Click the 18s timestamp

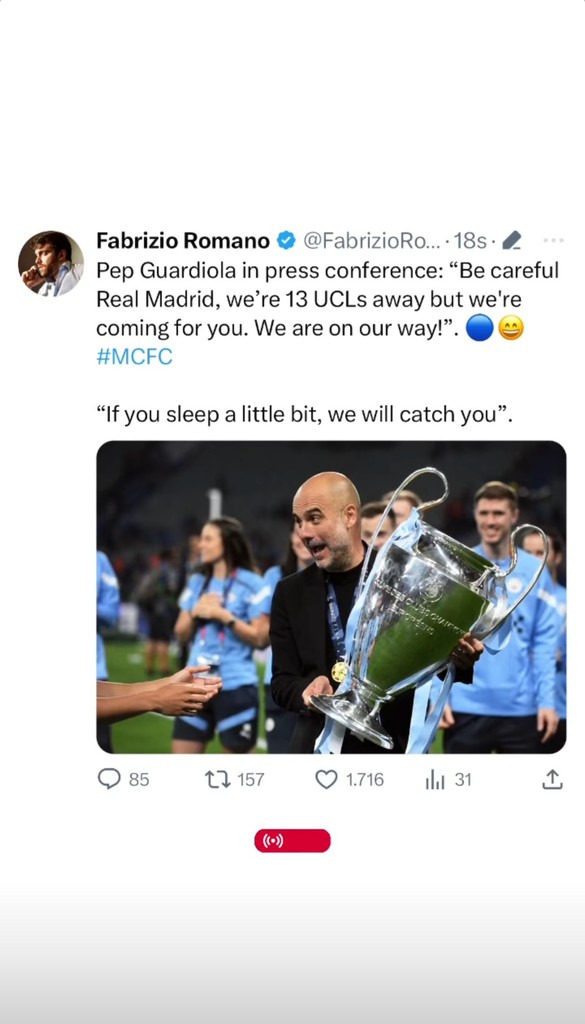click(x=469, y=241)
